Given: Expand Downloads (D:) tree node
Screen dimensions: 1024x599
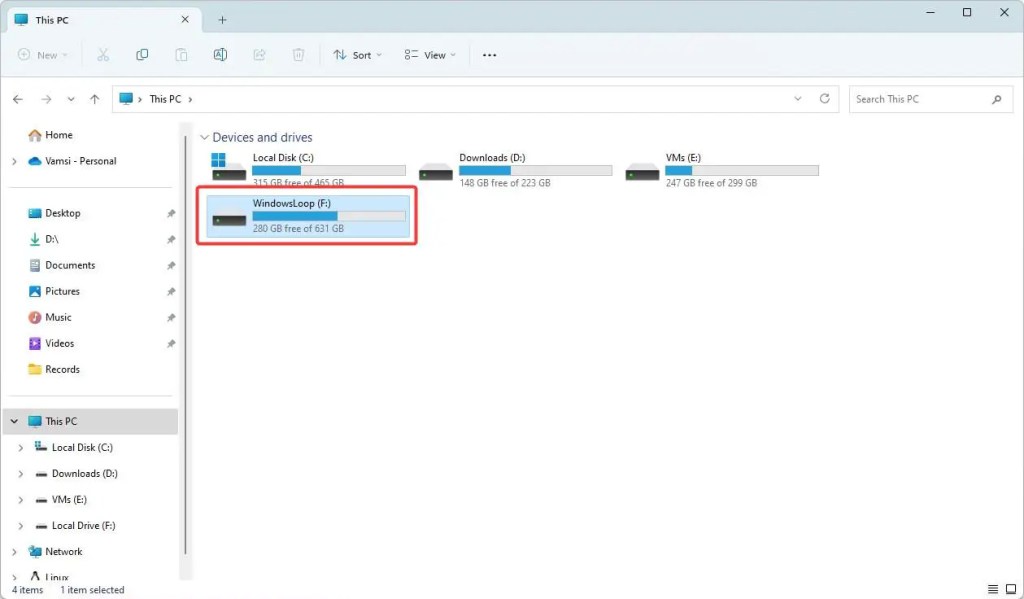Looking at the screenshot, I should click(x=21, y=474).
